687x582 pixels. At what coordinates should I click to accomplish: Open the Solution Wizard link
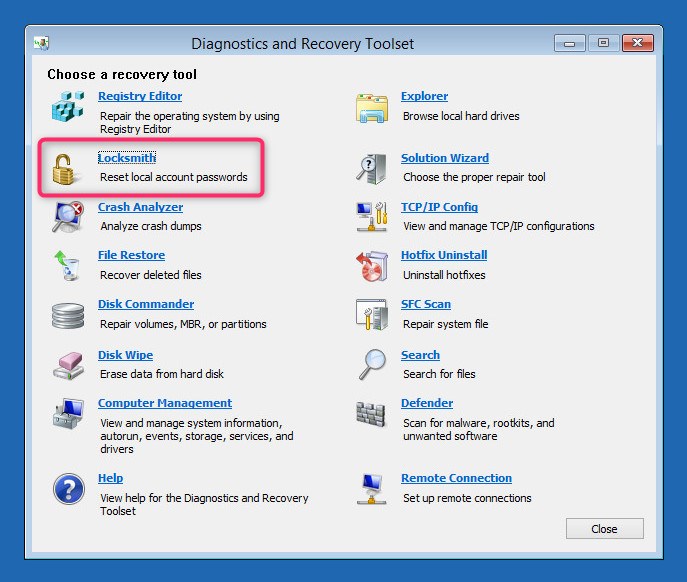coord(445,158)
